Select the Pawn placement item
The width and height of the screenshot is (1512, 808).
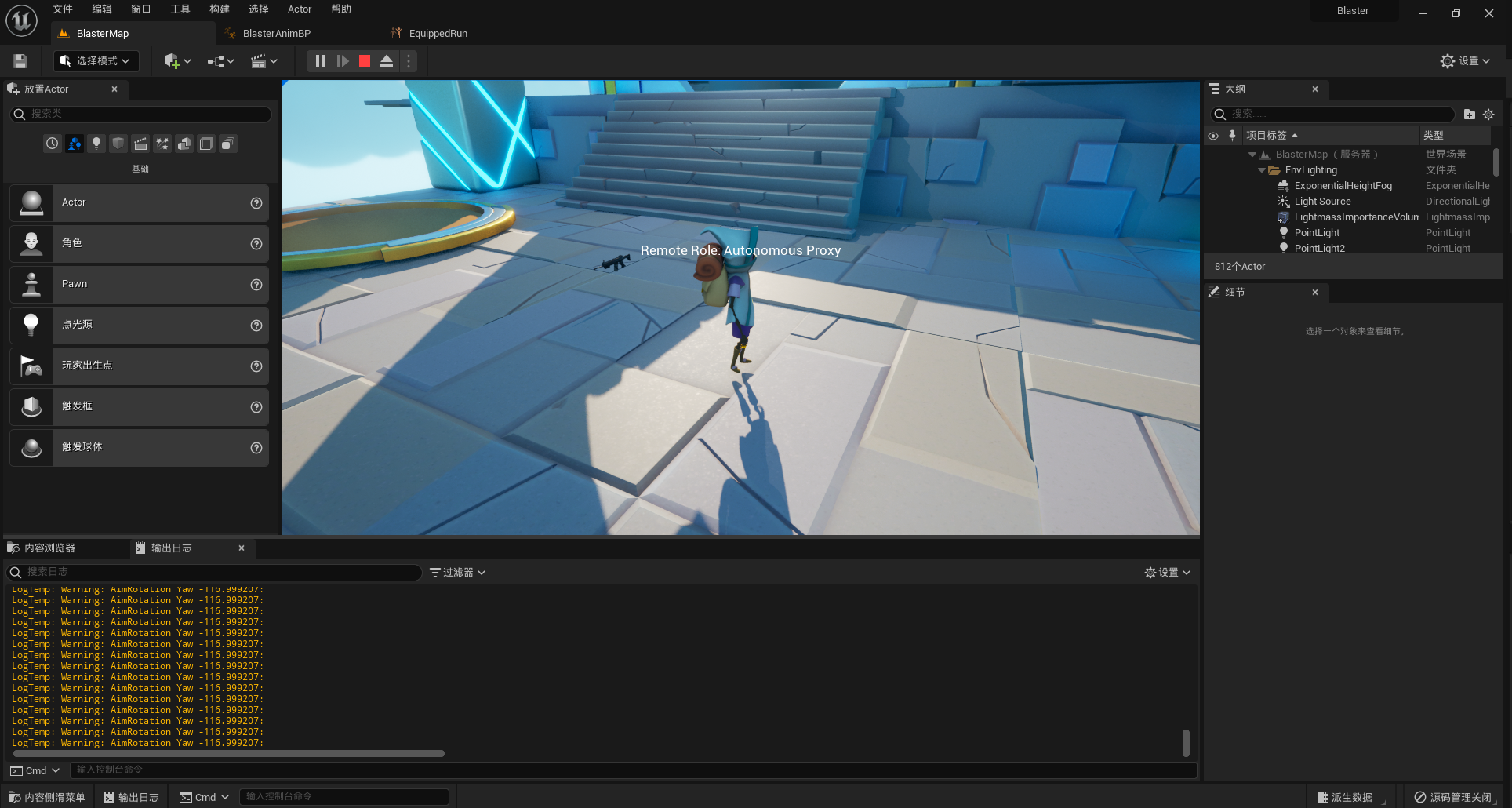(139, 284)
